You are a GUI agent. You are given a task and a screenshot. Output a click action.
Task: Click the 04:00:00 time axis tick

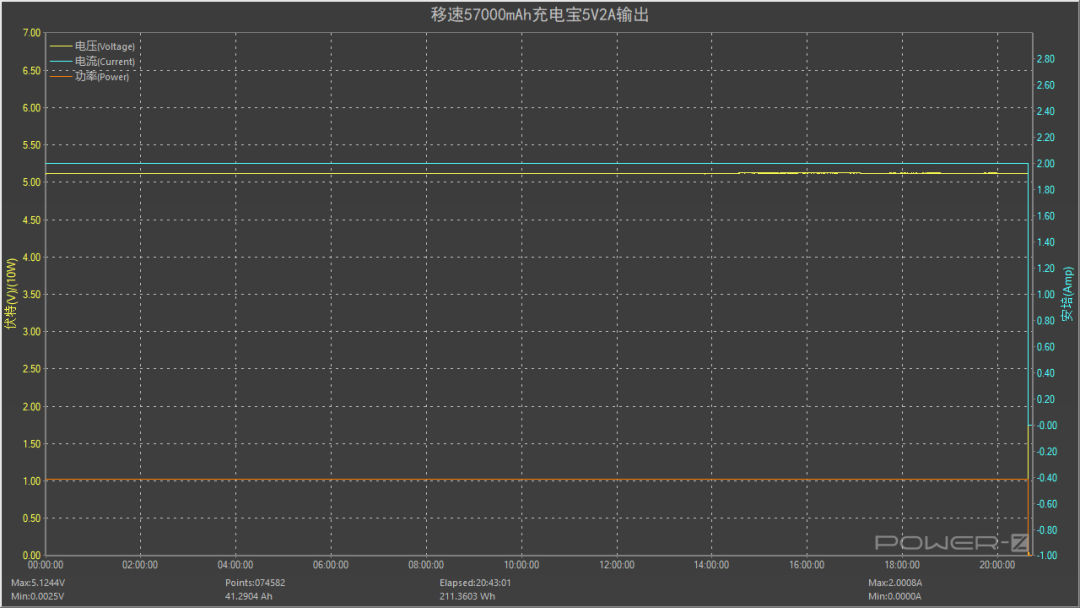click(x=236, y=565)
